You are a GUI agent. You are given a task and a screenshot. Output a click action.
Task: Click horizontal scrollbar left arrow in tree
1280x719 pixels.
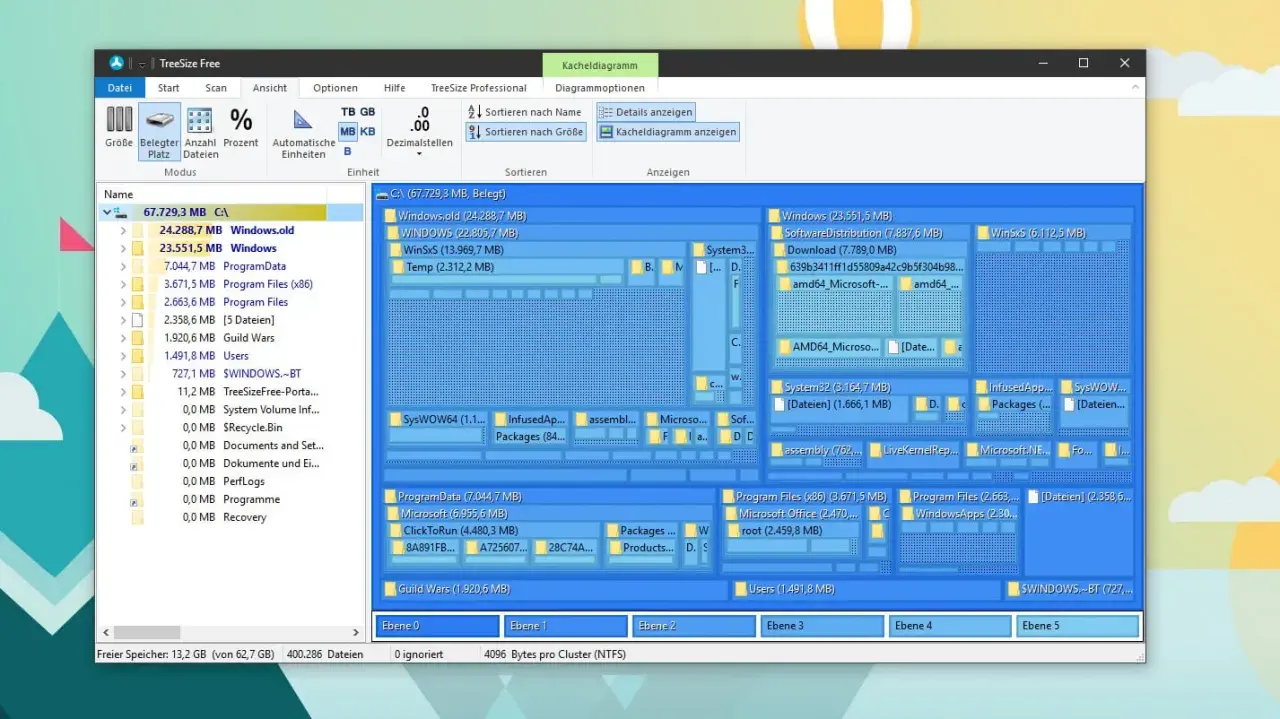coord(104,633)
